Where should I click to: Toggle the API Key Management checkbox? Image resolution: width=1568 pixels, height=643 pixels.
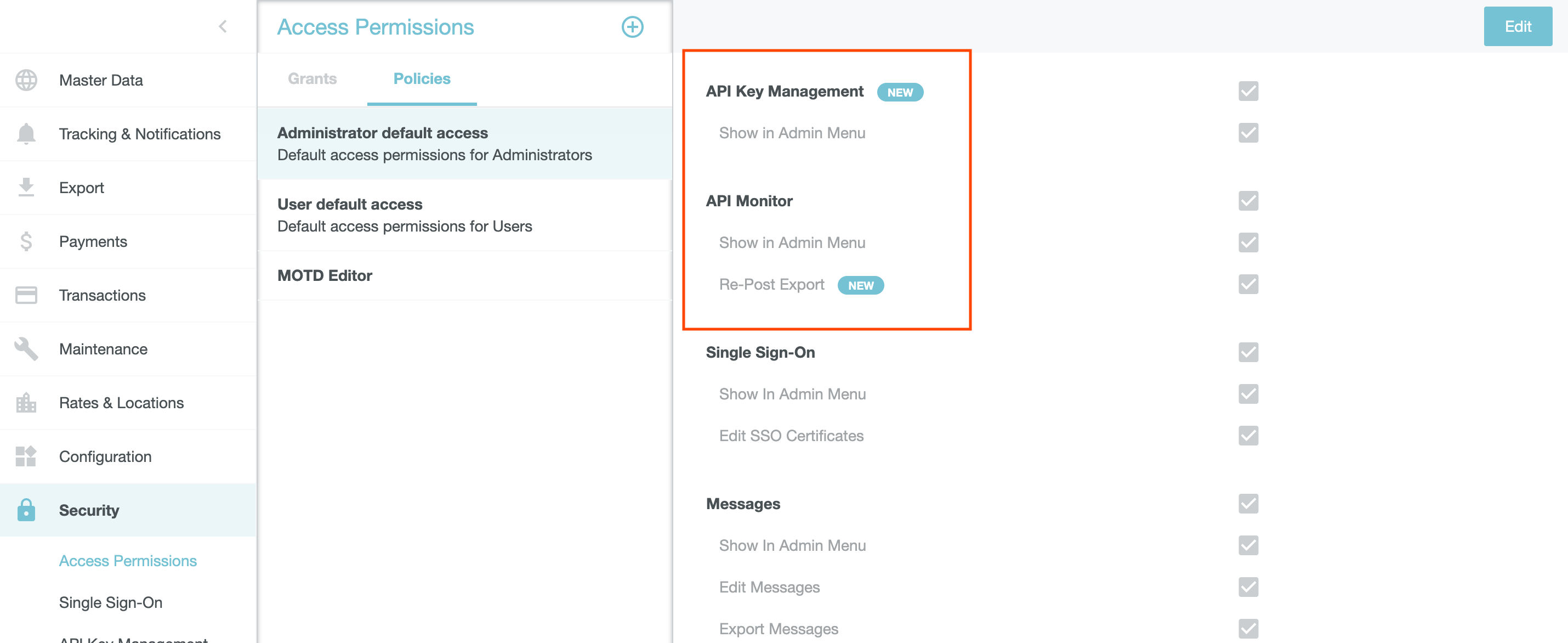1248,91
